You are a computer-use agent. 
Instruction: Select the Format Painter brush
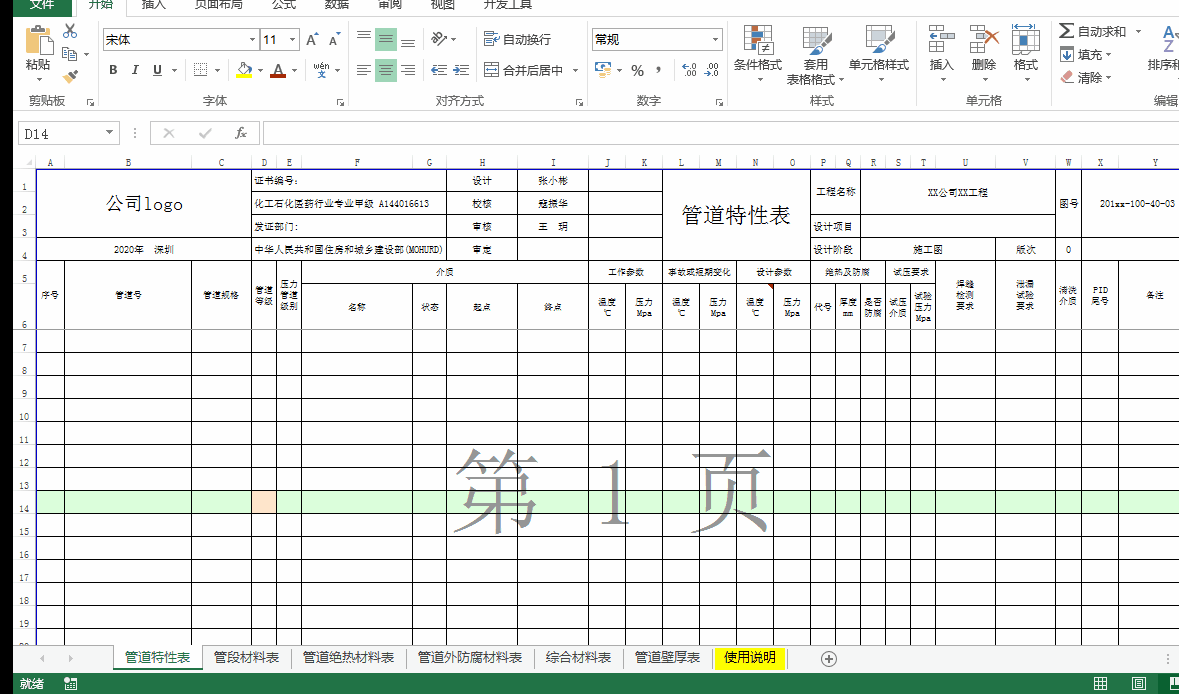point(70,76)
